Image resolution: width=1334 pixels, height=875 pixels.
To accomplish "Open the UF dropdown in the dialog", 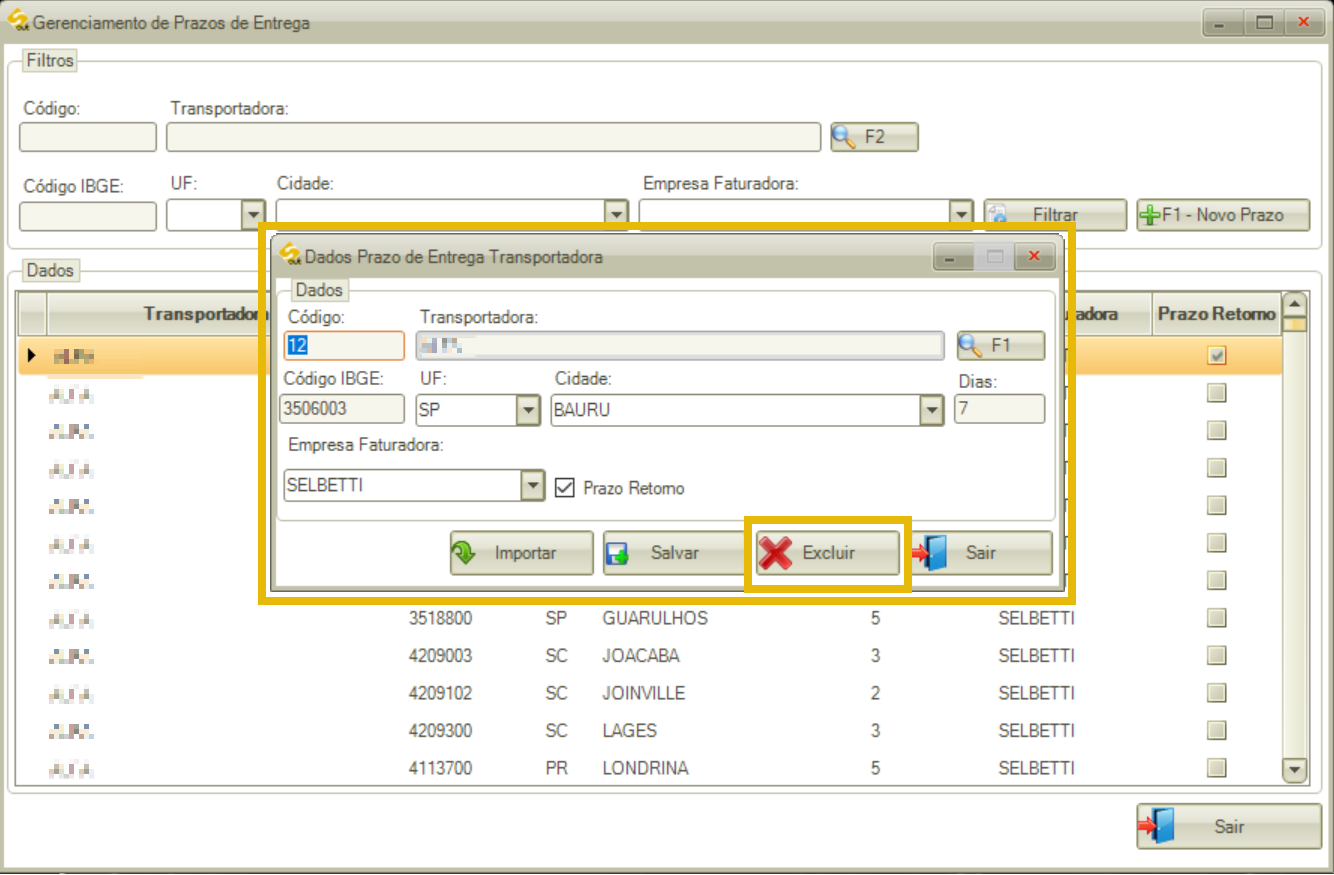I will coord(528,410).
